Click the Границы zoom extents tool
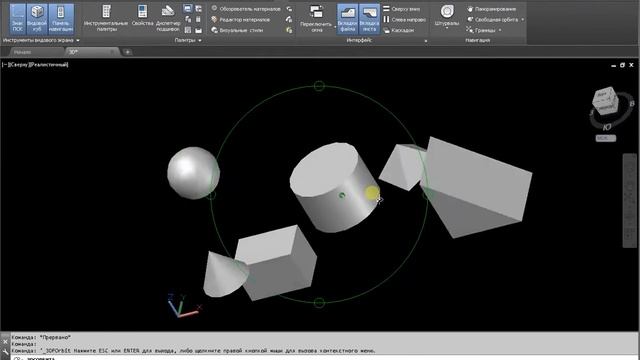 [481, 30]
